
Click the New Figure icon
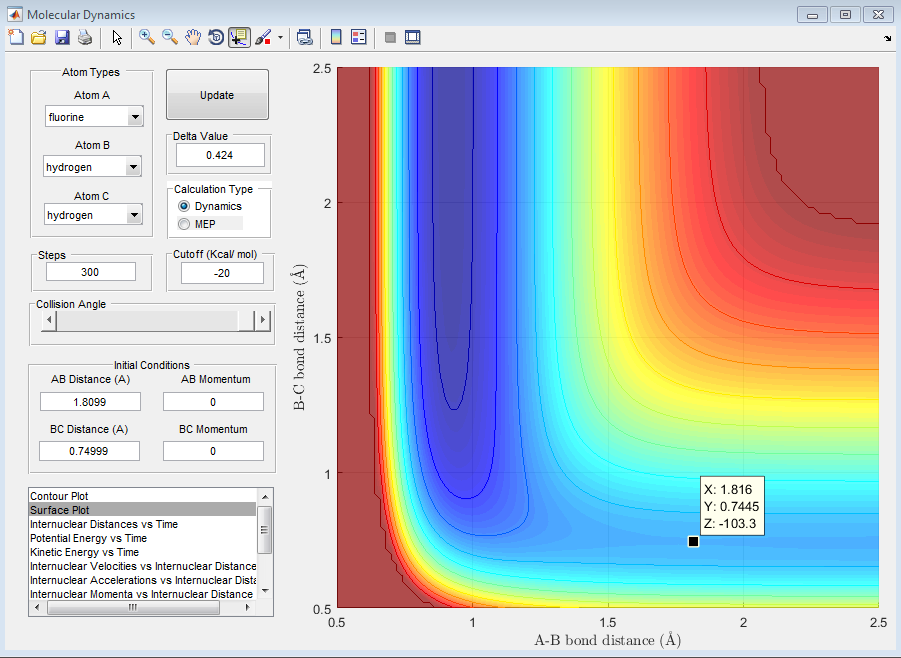15,37
